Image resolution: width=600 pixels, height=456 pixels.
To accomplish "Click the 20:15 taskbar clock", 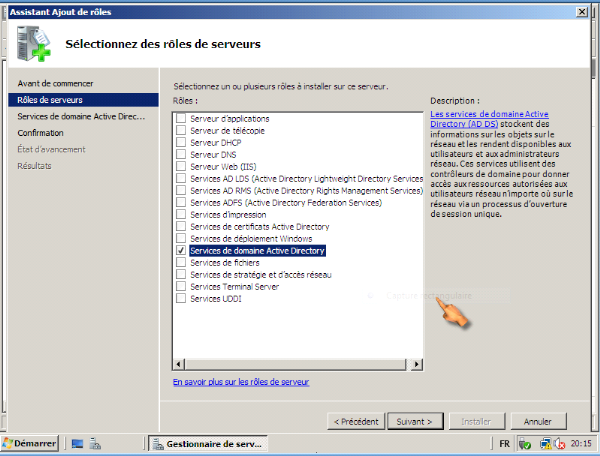I will pos(581,444).
